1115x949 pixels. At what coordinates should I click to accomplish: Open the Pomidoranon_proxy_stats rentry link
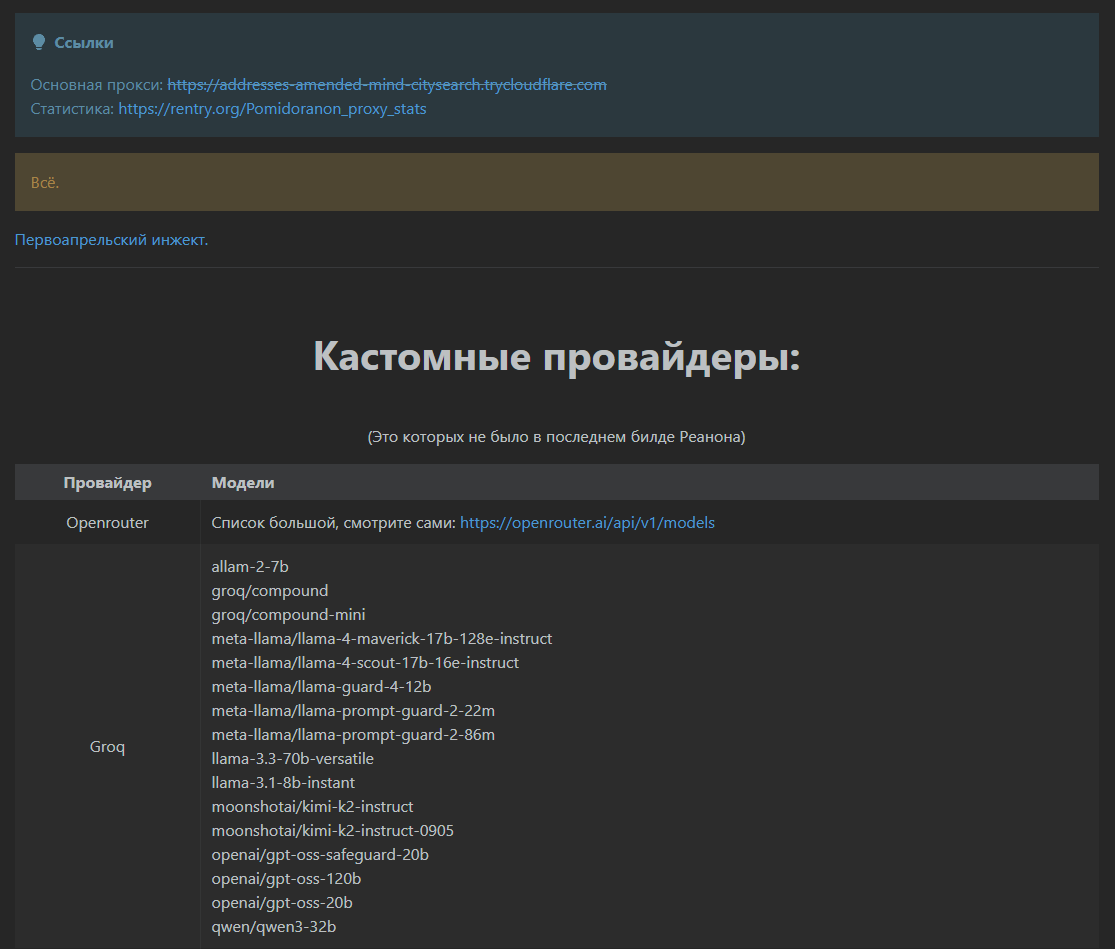(x=272, y=109)
